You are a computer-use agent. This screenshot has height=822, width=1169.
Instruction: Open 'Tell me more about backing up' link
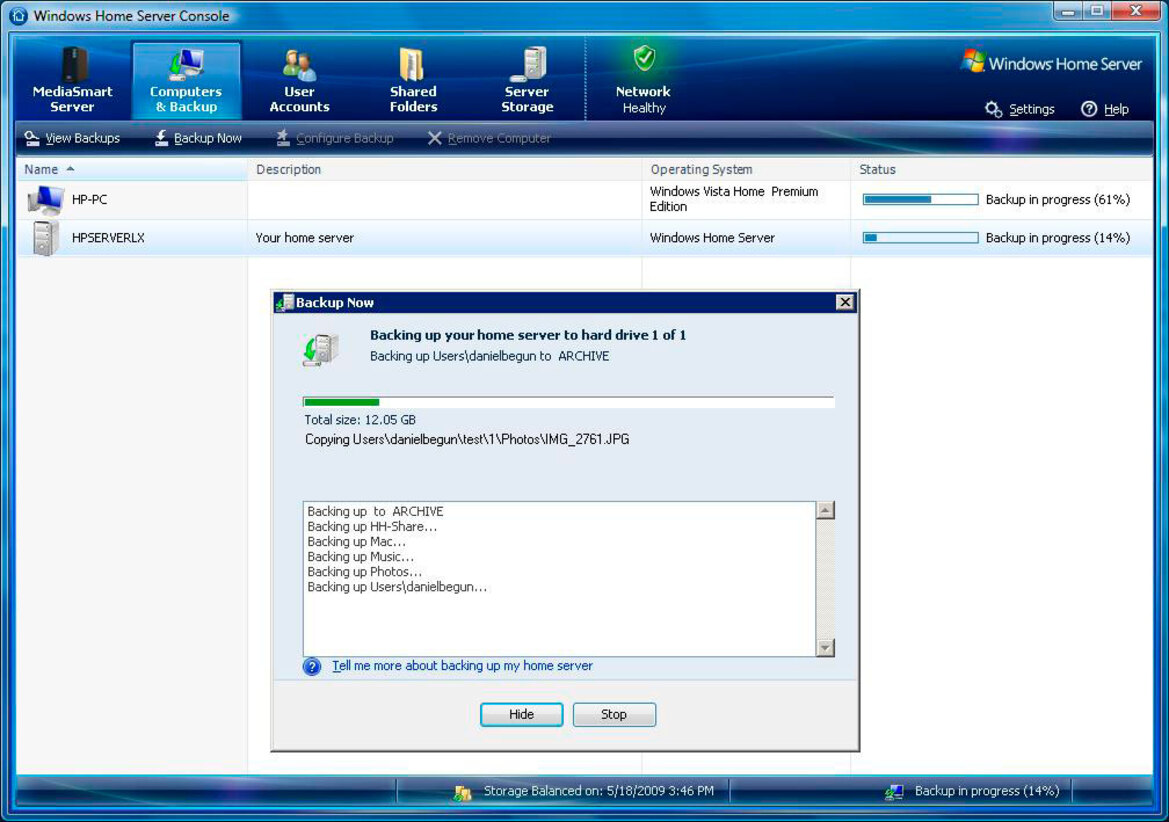[x=462, y=665]
